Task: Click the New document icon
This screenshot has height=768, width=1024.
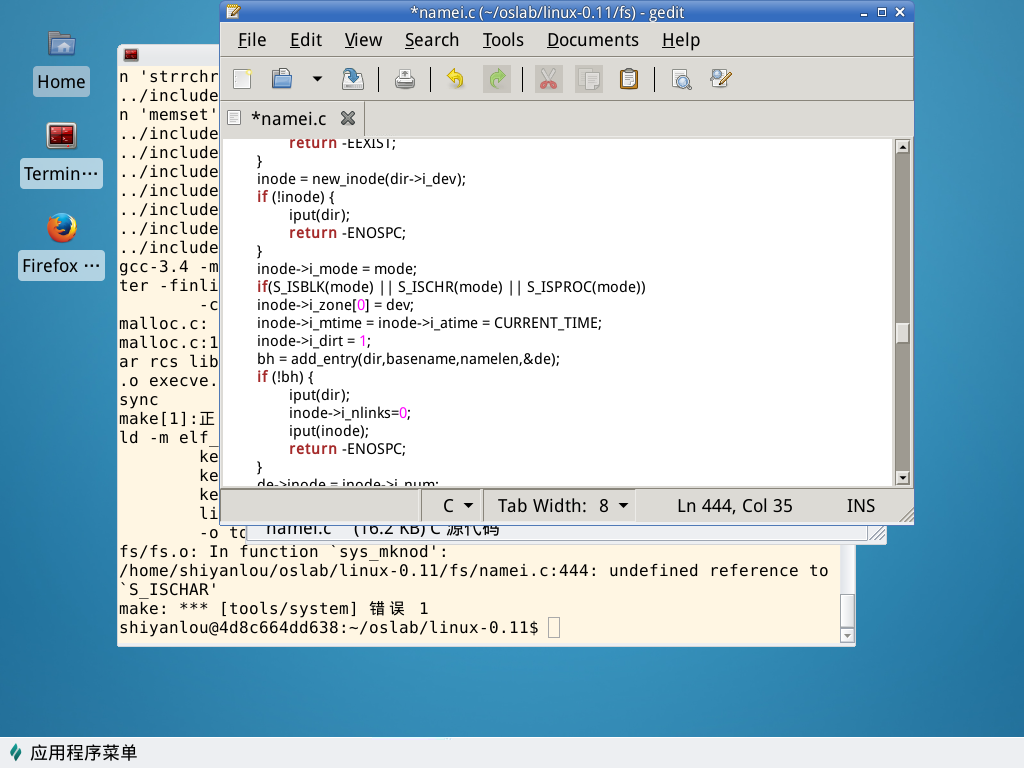Action: point(242,79)
